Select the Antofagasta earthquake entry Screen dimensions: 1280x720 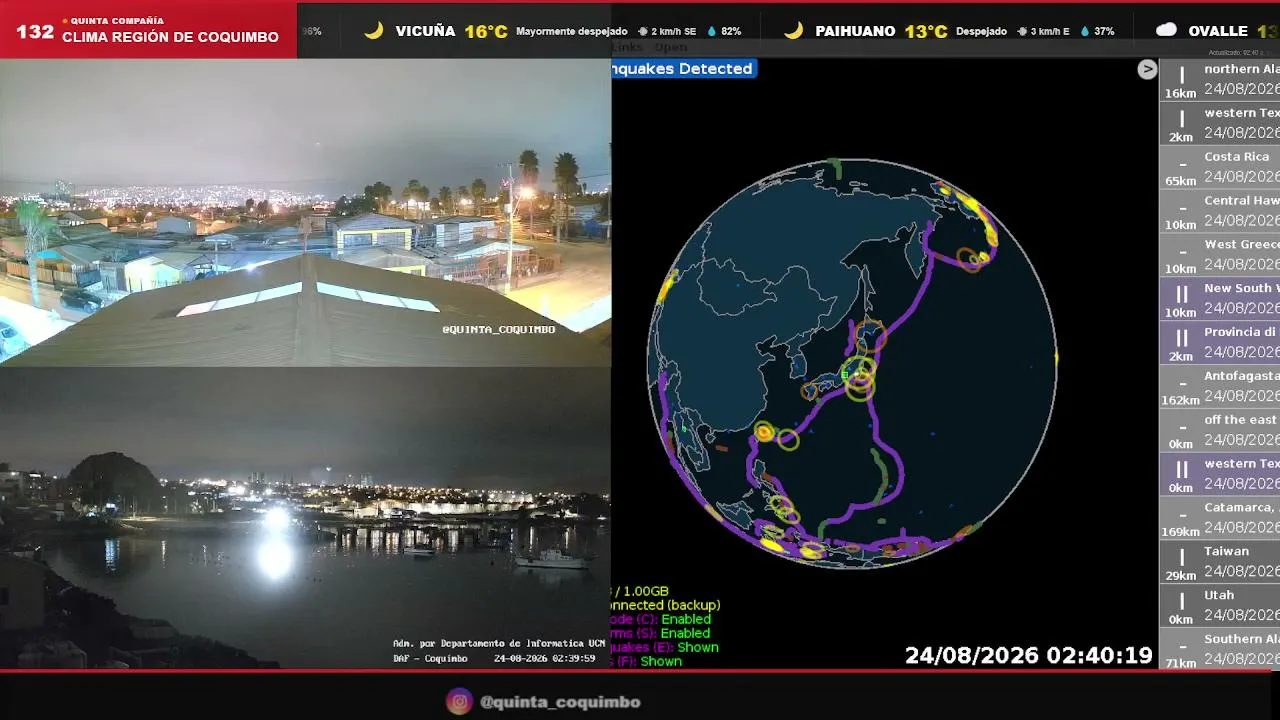(1220, 388)
